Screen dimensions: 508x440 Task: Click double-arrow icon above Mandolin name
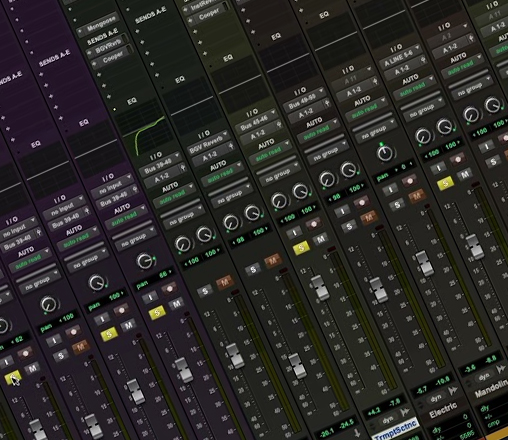pos(501,369)
